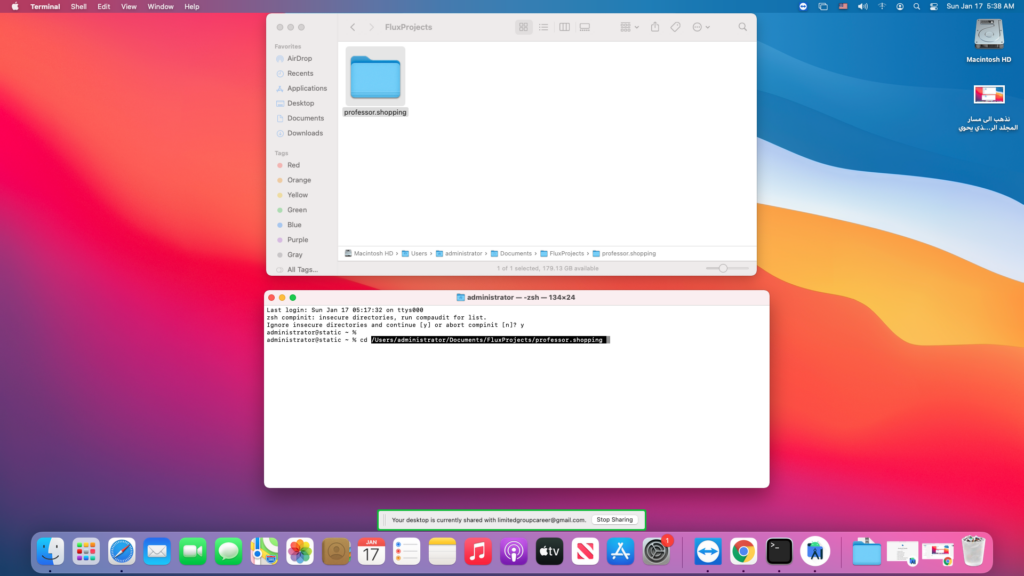Viewport: 1024px width, 576px height.
Task: Open the Group By dropdown in Finder
Action: (x=630, y=27)
